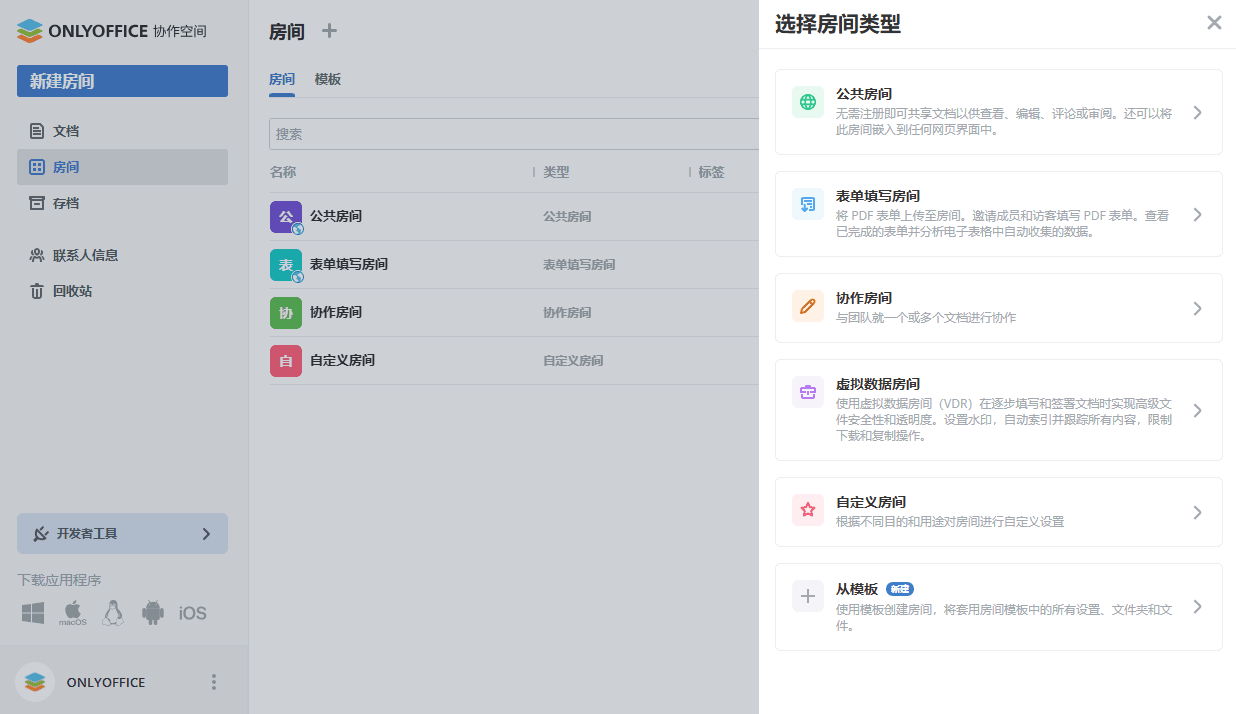
Task: Switch to the 模板 tab
Action: click(328, 79)
